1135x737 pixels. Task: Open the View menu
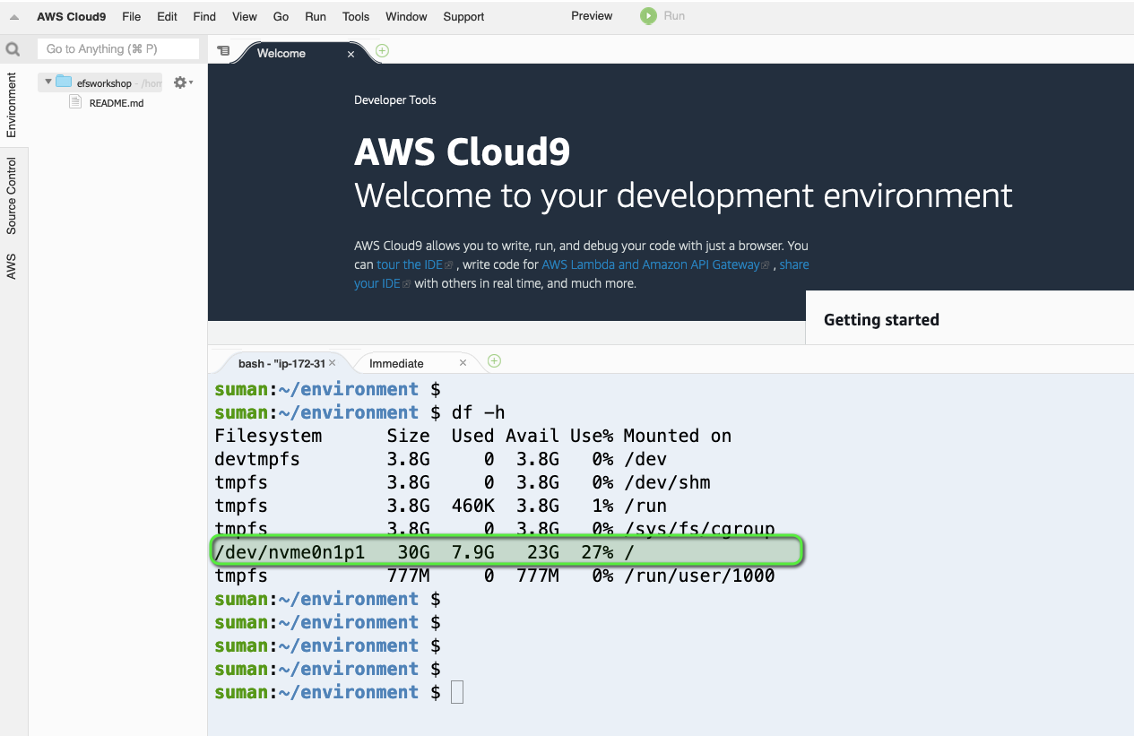coord(245,17)
